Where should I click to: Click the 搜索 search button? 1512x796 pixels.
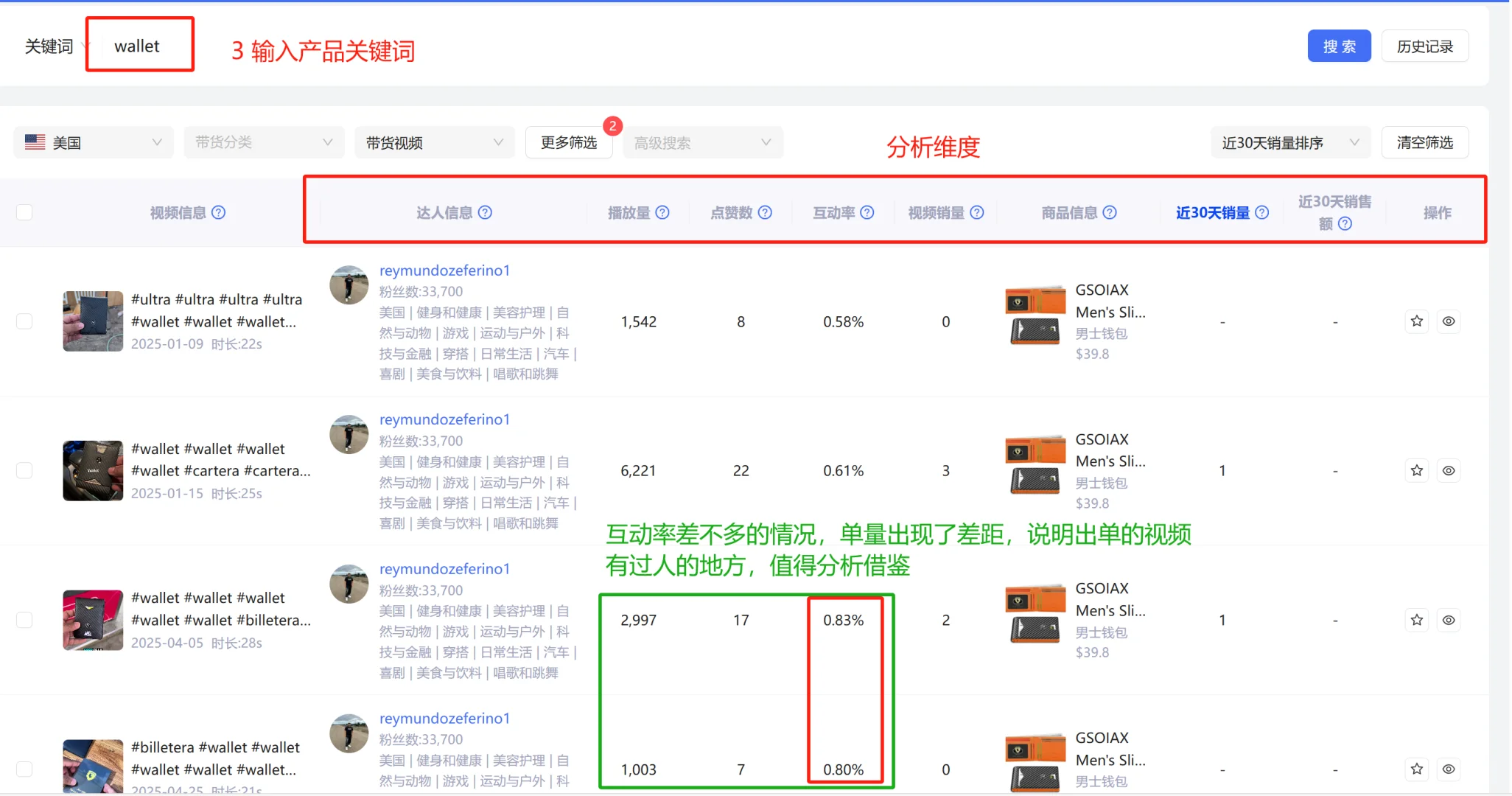[1339, 45]
